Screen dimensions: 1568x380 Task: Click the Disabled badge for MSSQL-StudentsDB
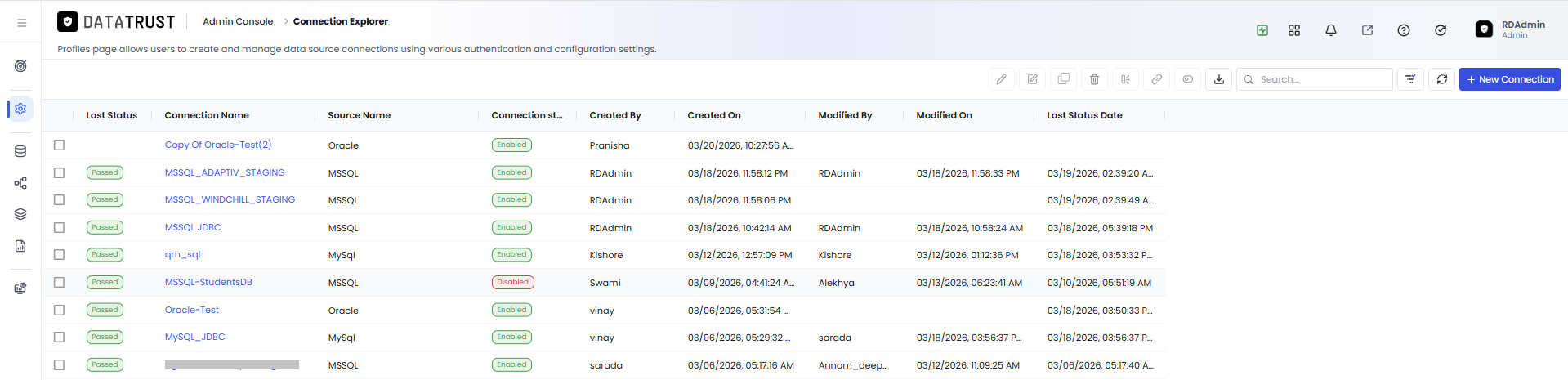[513, 282]
